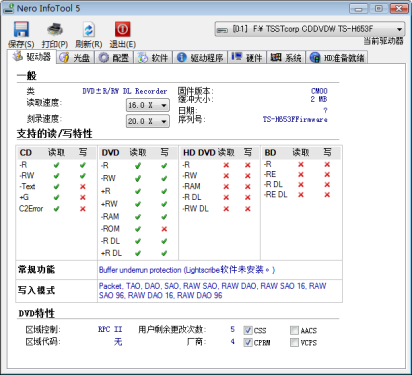Click the 写入模式 row label
Image resolution: width=412 pixels, height=375 pixels.
click(x=36, y=290)
